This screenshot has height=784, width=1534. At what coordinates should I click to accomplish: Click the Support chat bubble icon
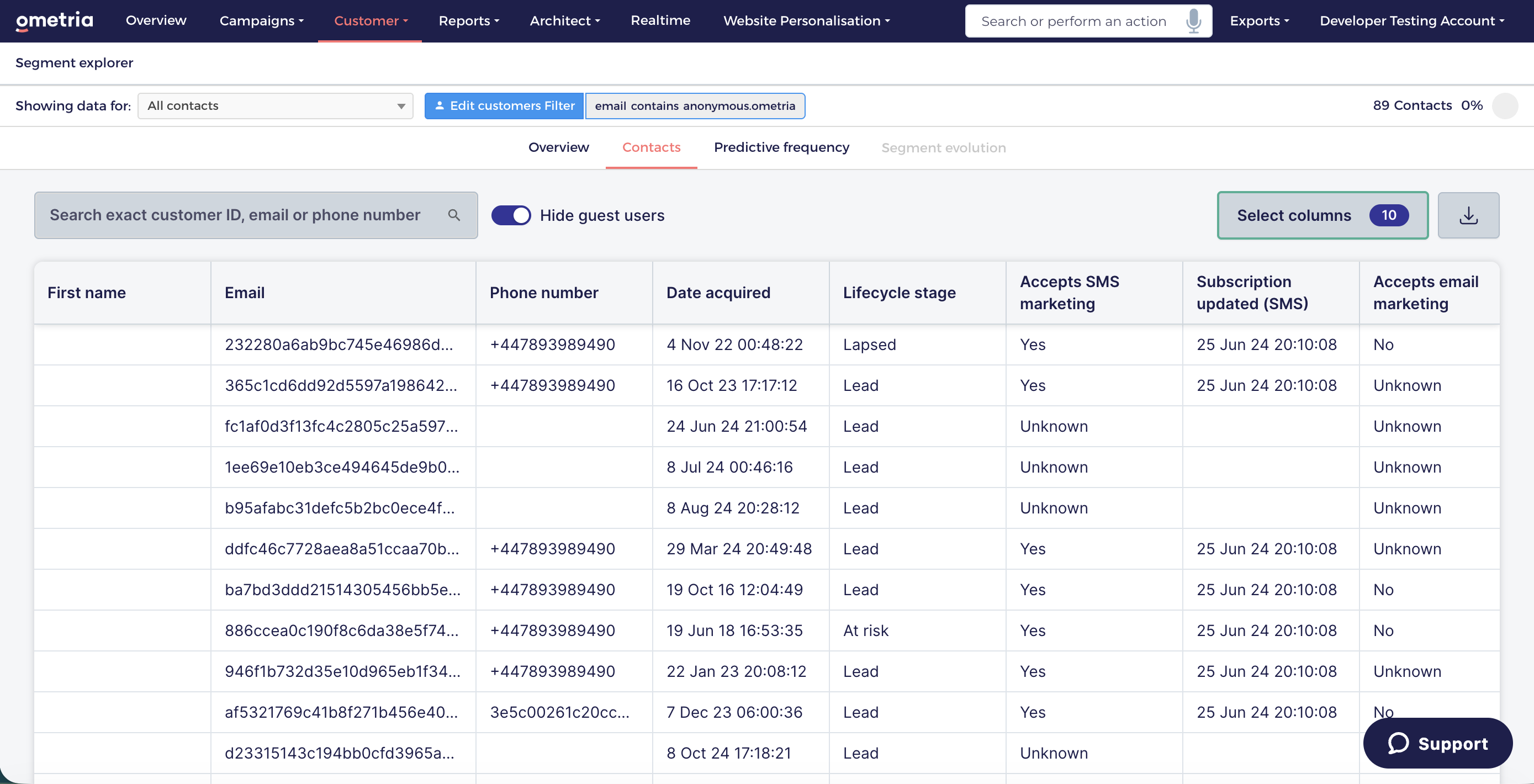(x=1398, y=743)
